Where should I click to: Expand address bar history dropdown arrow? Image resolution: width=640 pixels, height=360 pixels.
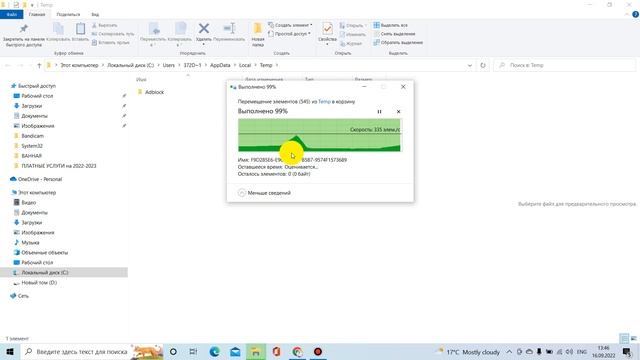[x=470, y=65]
